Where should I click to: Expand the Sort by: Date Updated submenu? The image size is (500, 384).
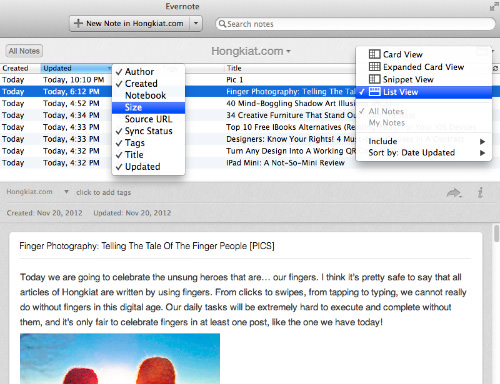[424, 153]
